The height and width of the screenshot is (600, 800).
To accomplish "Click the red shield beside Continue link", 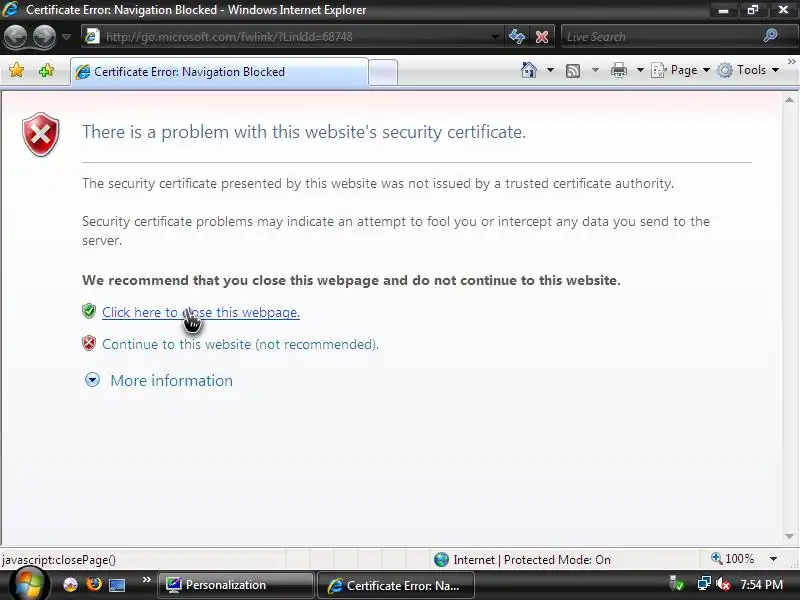I will pyautogui.click(x=89, y=343).
